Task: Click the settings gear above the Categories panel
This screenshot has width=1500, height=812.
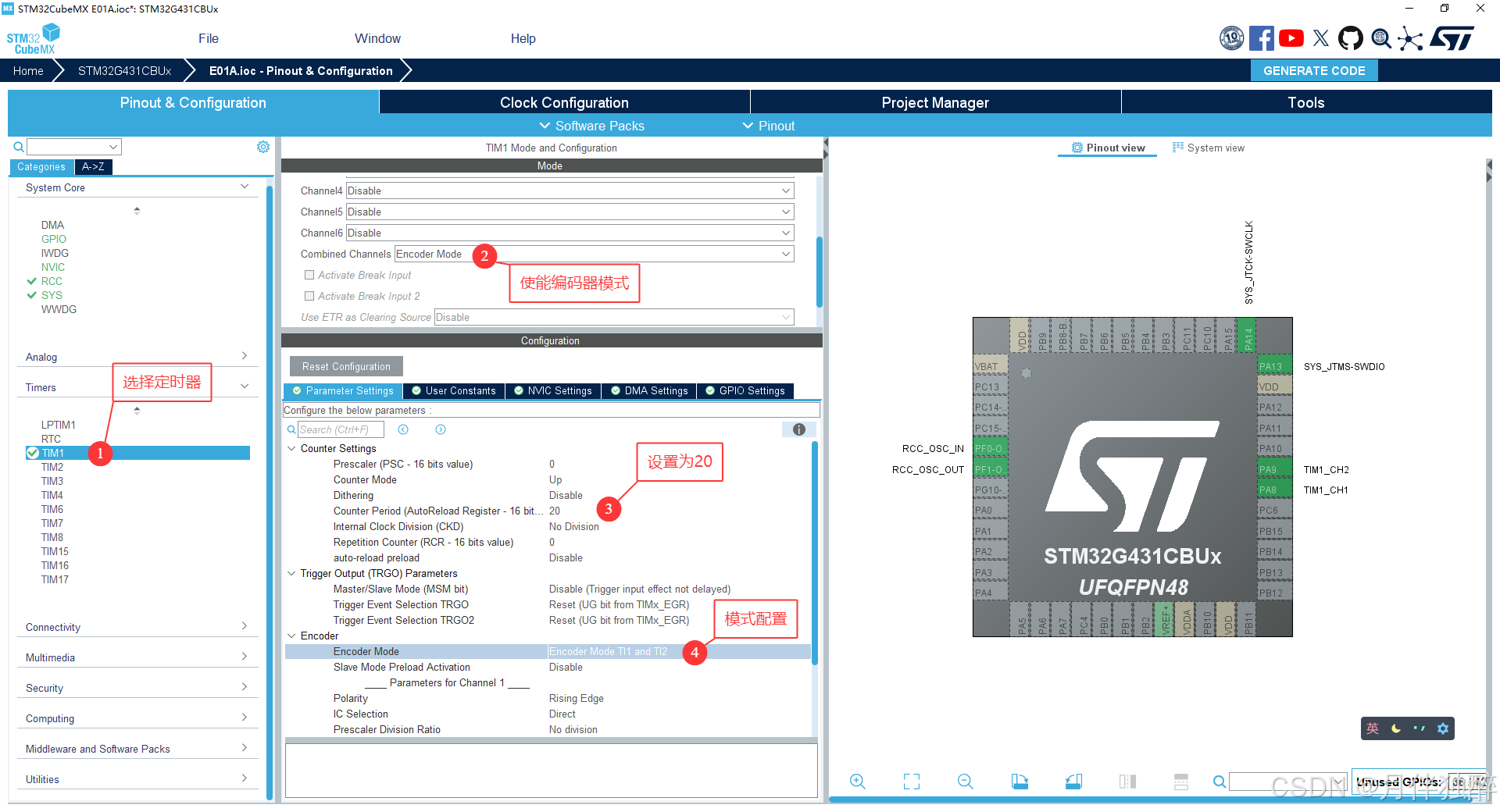Action: coord(263,146)
